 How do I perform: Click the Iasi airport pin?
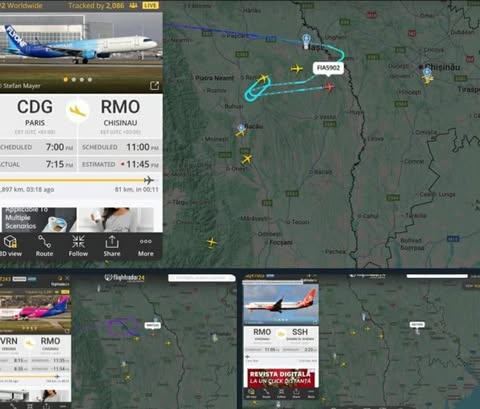click(306, 41)
